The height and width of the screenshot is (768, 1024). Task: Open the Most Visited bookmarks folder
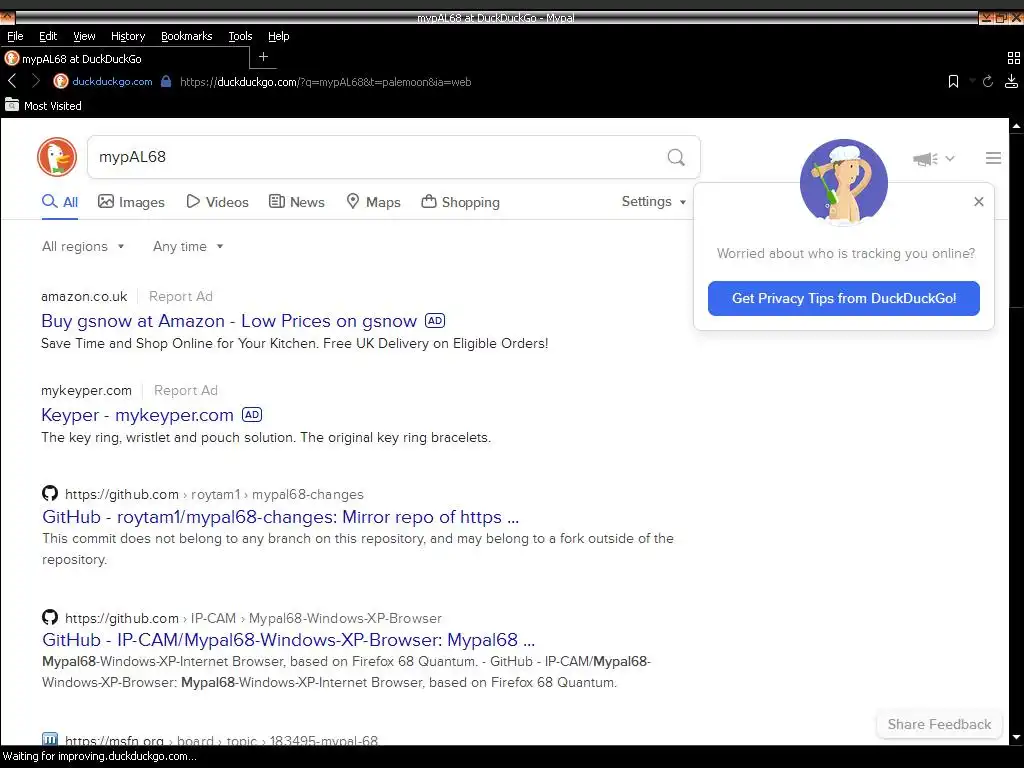[x=43, y=105]
